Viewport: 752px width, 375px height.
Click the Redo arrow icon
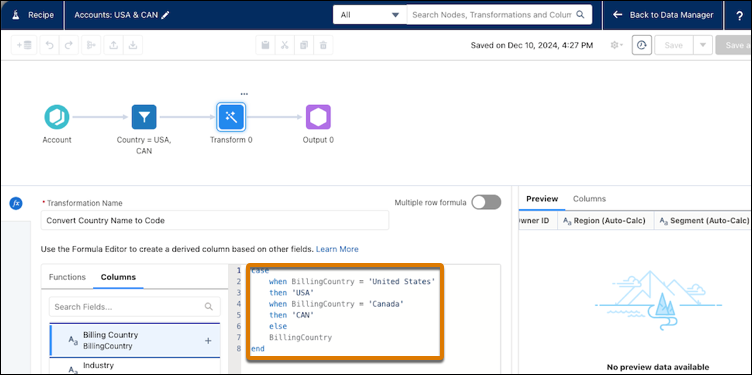click(x=68, y=45)
